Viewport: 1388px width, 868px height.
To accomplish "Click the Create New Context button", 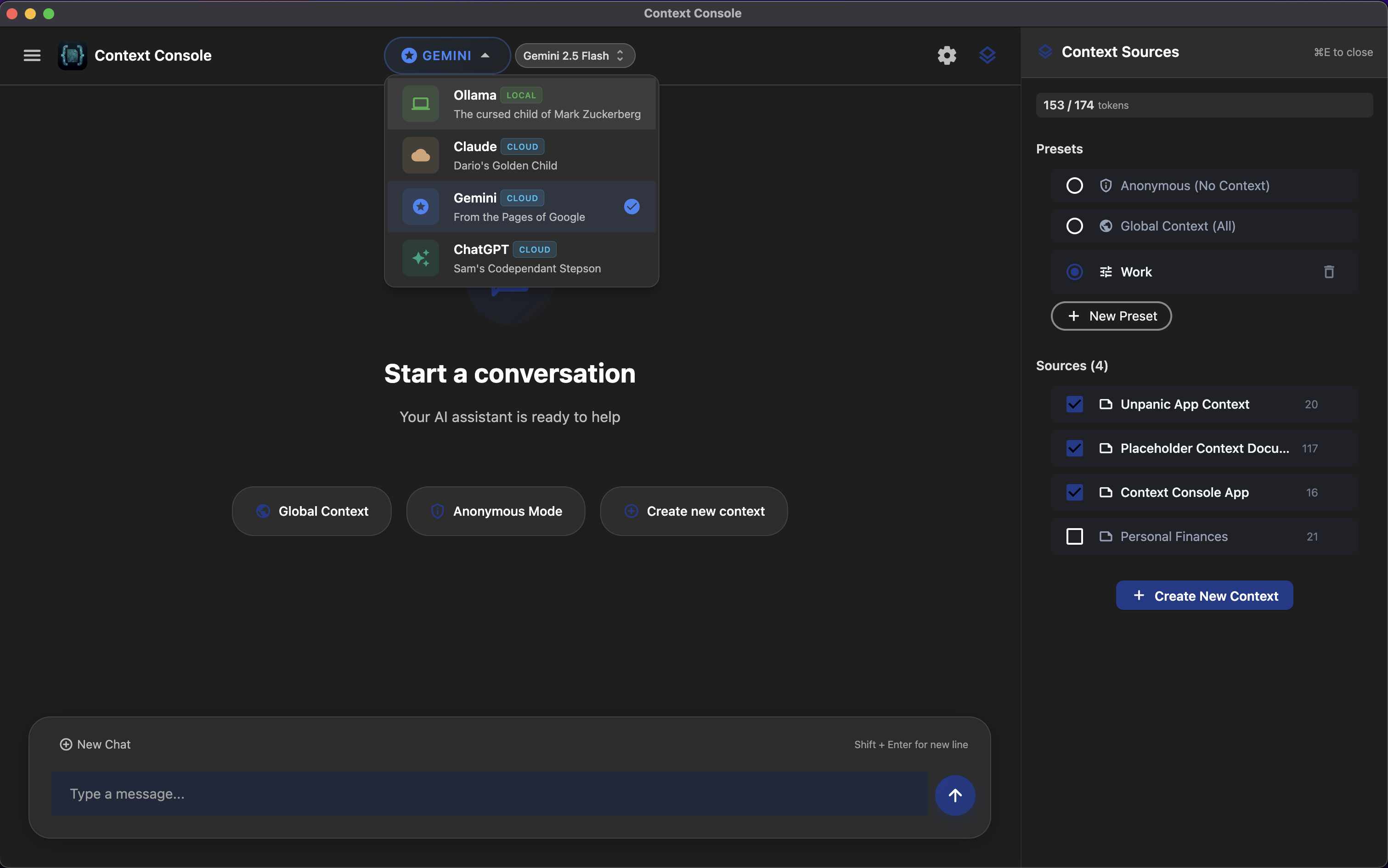I will (1204, 595).
